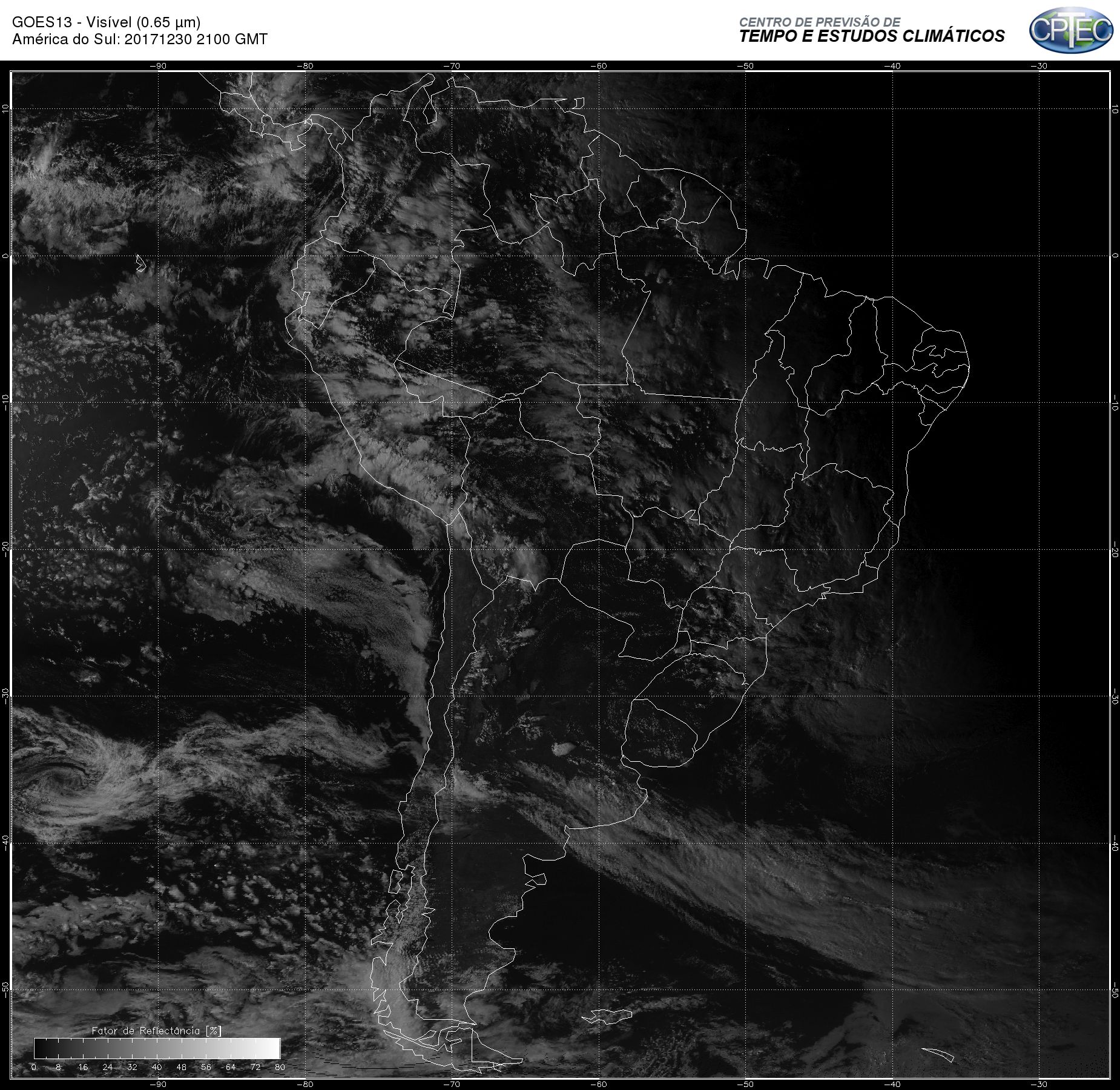
Task: Click the '64' tick on the reflectance scale
Action: 231,1067
